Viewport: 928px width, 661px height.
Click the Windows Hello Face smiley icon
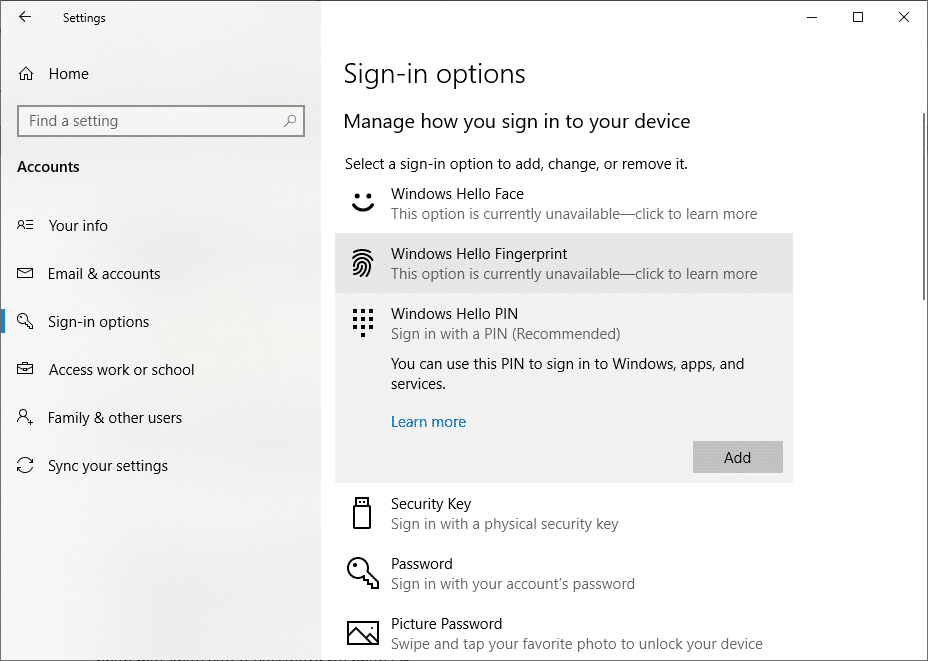[362, 203]
